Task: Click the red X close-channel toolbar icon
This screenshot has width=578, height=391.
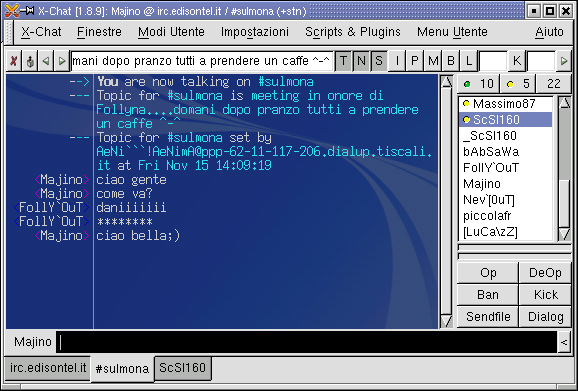Action: click(14, 61)
